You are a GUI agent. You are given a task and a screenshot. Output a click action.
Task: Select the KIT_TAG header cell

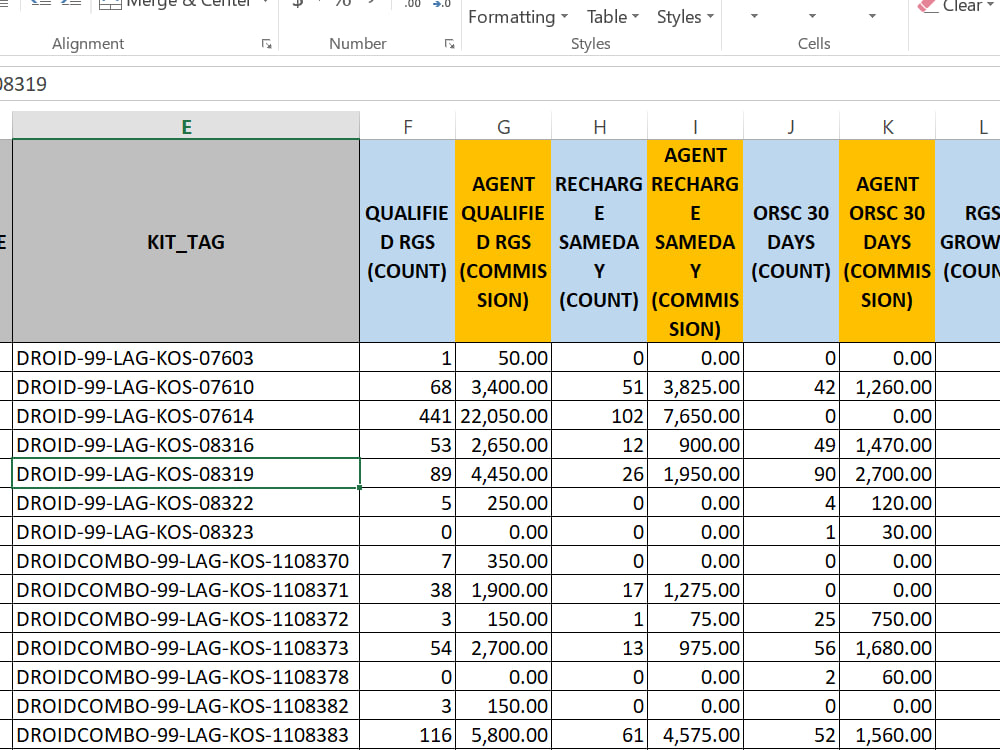pyautogui.click(x=186, y=241)
